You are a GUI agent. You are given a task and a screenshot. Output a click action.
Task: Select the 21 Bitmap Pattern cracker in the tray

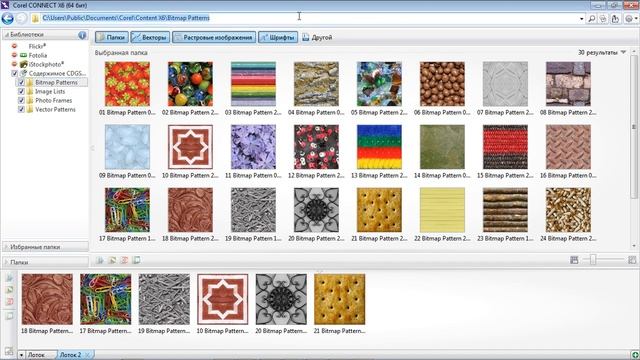pos(340,299)
